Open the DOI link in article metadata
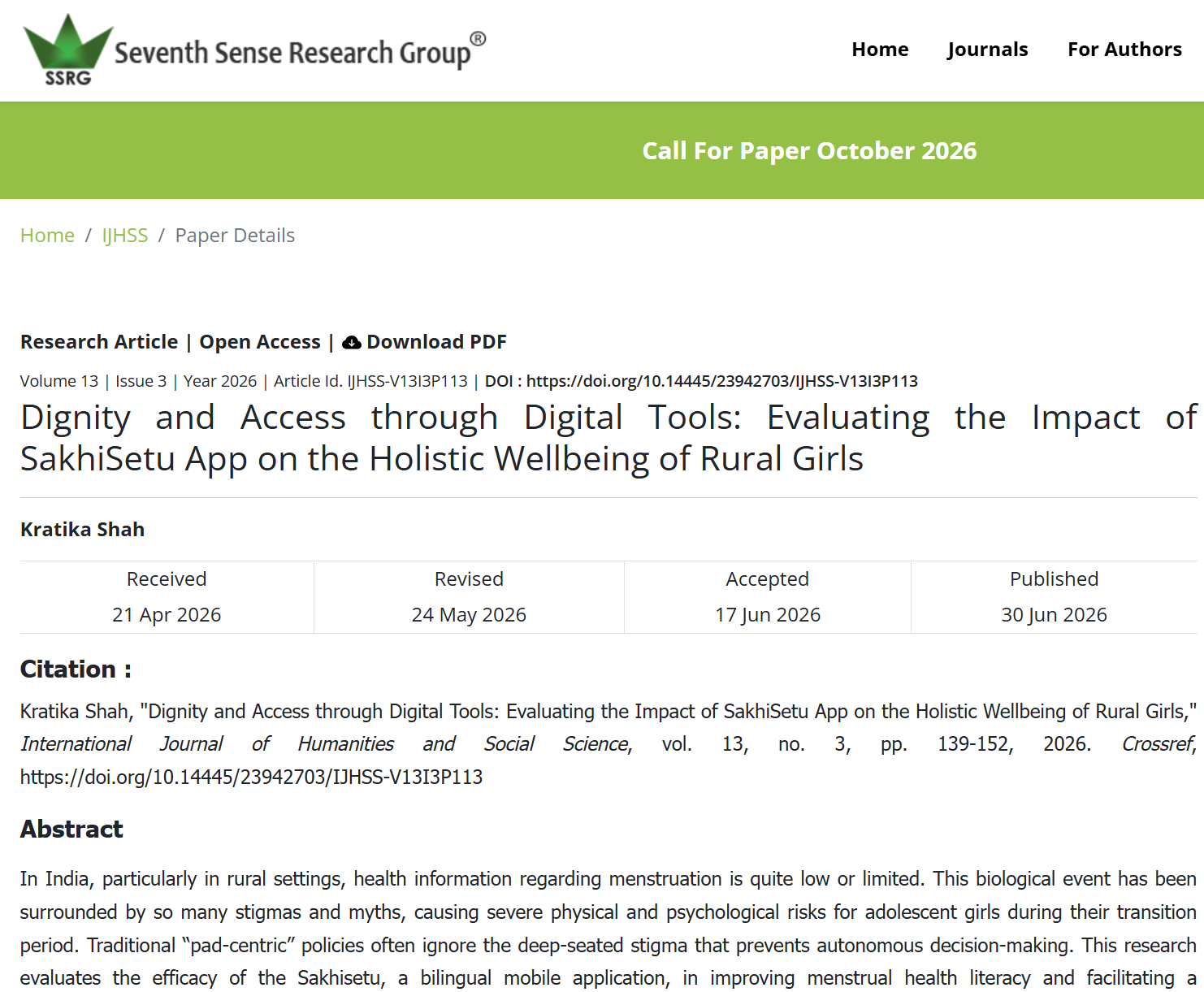 pyautogui.click(x=722, y=381)
